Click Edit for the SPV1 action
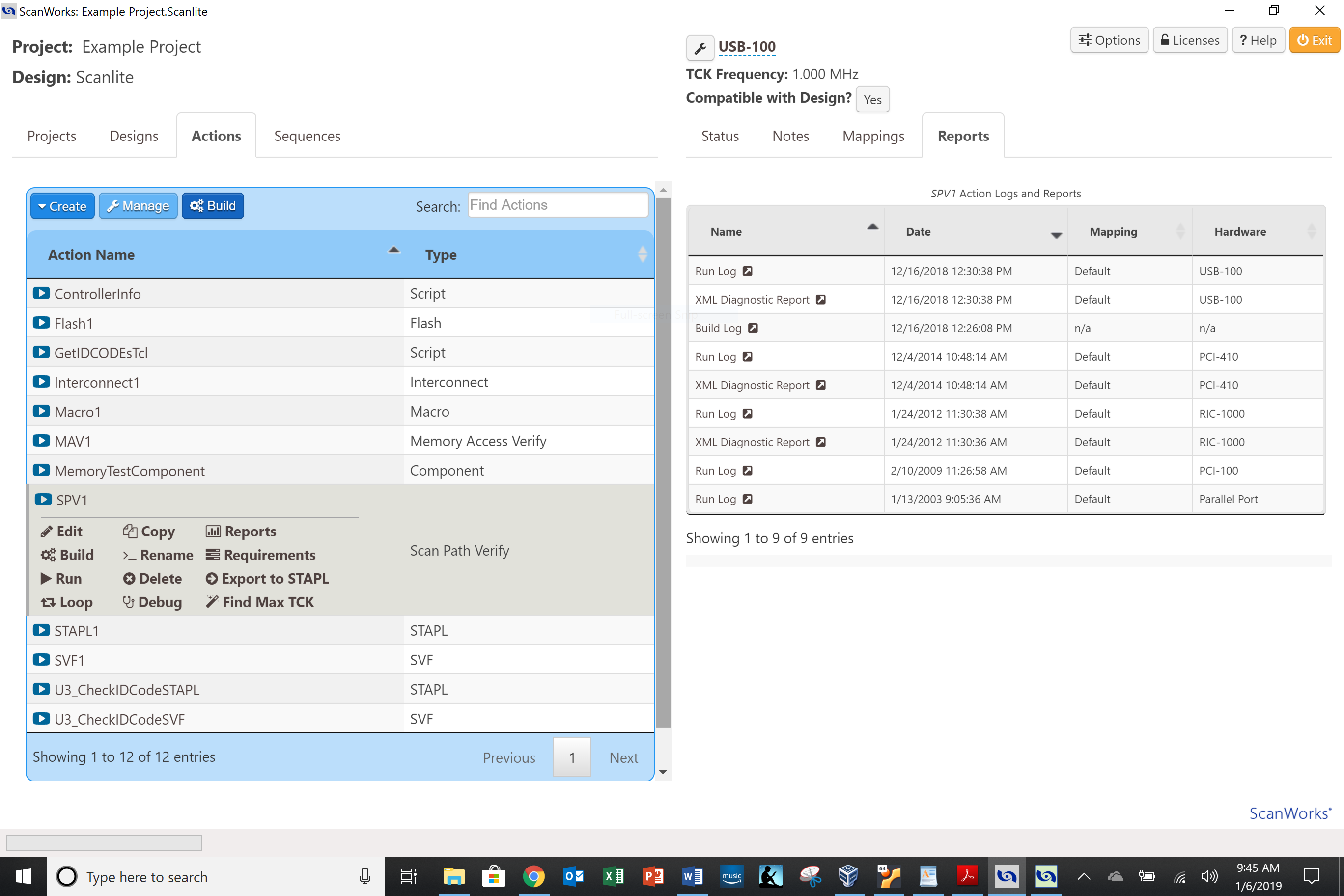The width and height of the screenshot is (1344, 896). click(x=62, y=532)
